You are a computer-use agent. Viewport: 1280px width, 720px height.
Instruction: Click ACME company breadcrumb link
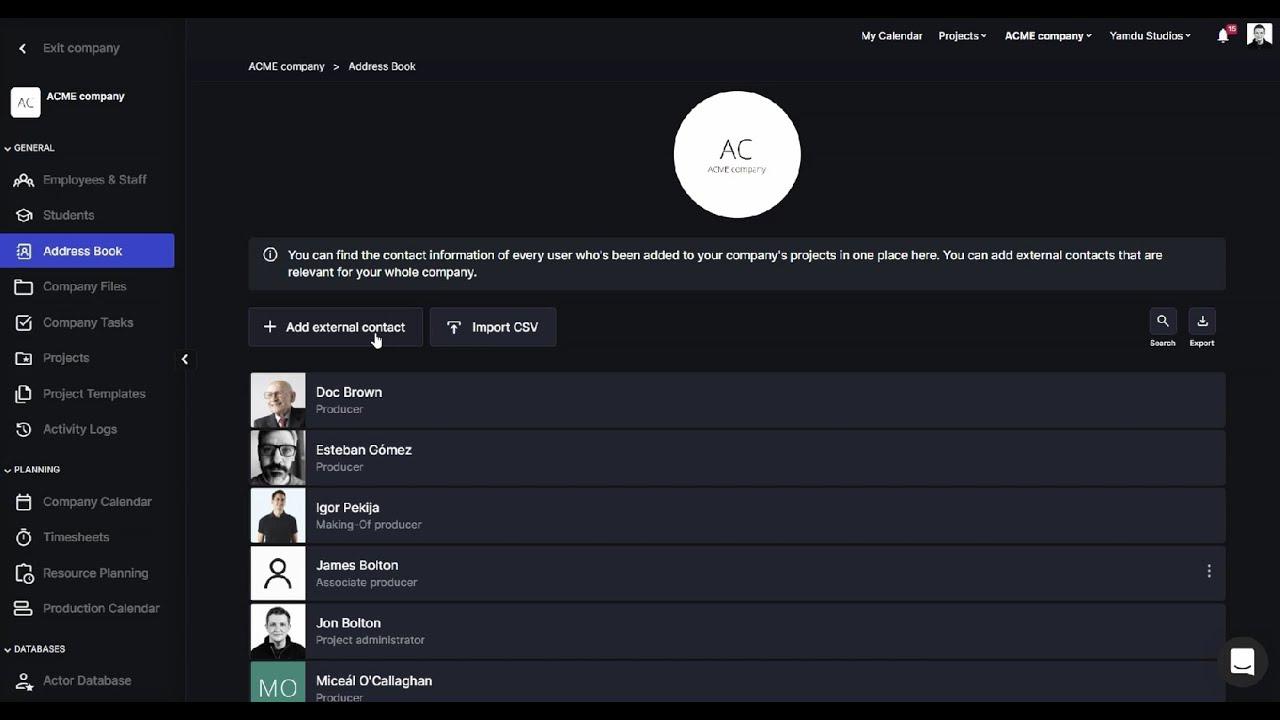tap(286, 66)
